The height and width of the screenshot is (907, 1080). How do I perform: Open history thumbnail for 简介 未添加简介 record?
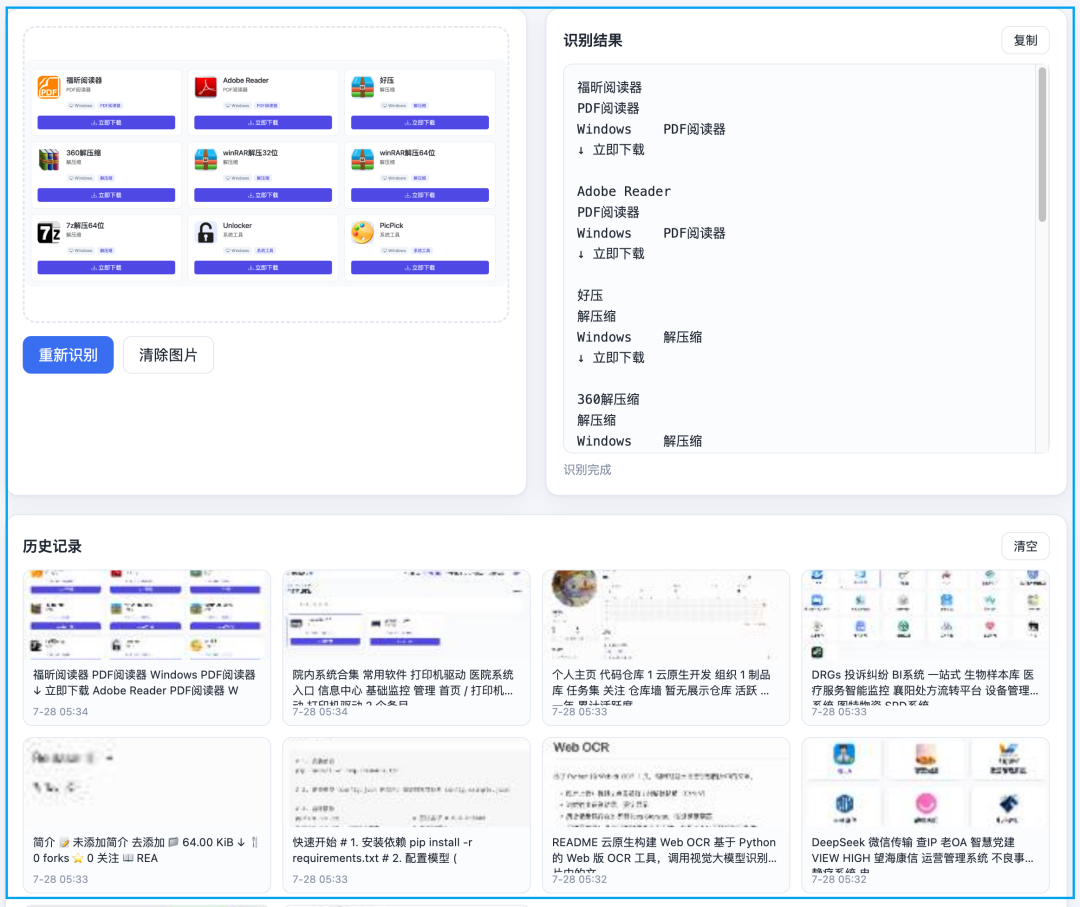click(147, 783)
